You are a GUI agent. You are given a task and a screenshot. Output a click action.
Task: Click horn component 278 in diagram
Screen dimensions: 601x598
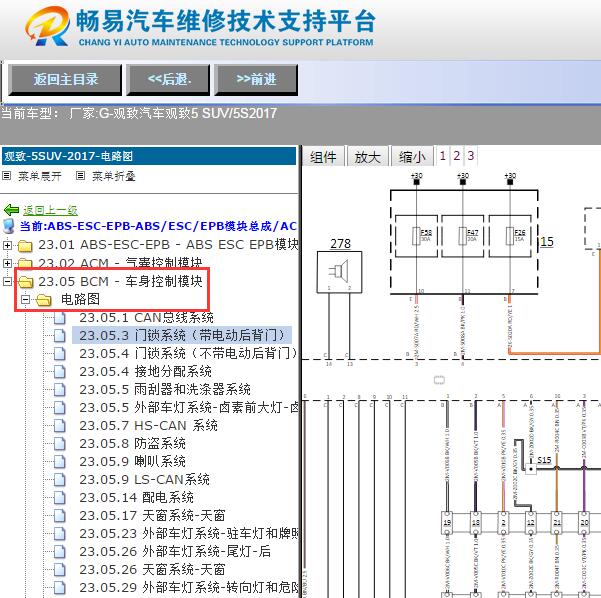point(339,272)
